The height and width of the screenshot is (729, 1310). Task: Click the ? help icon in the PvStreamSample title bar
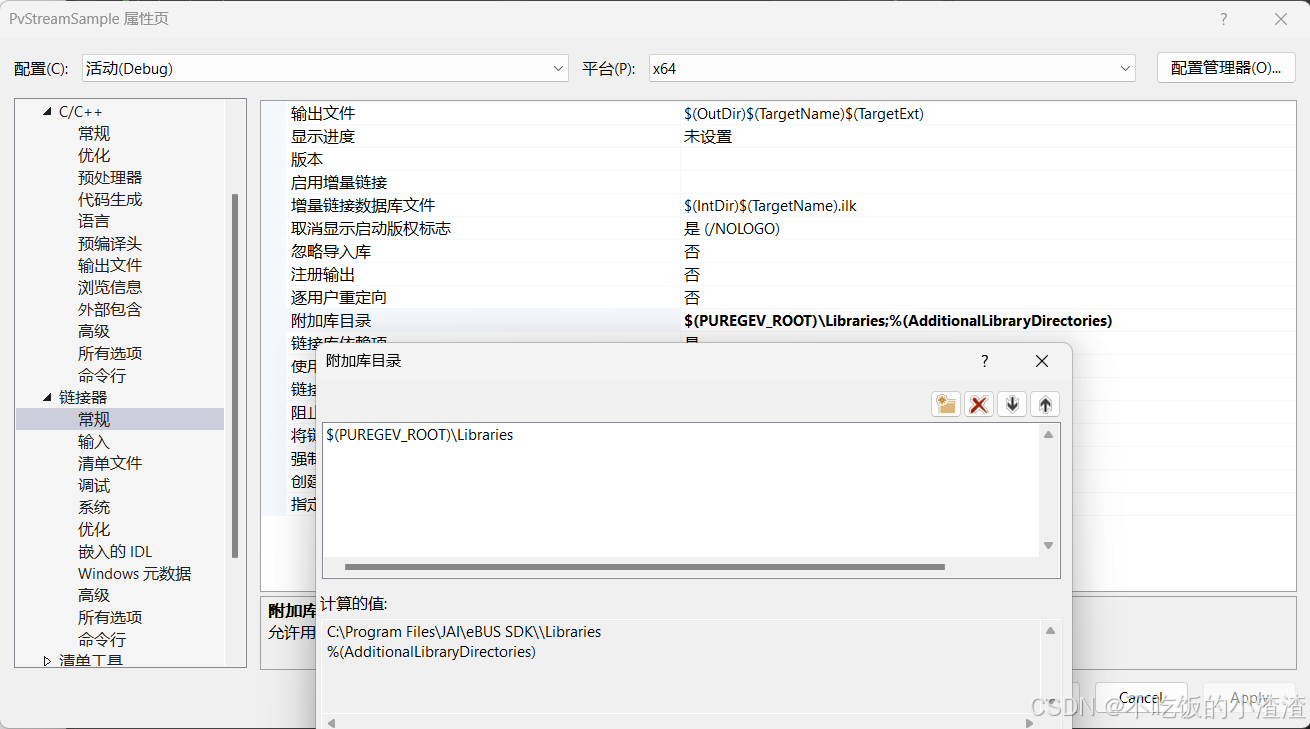tap(1222, 19)
